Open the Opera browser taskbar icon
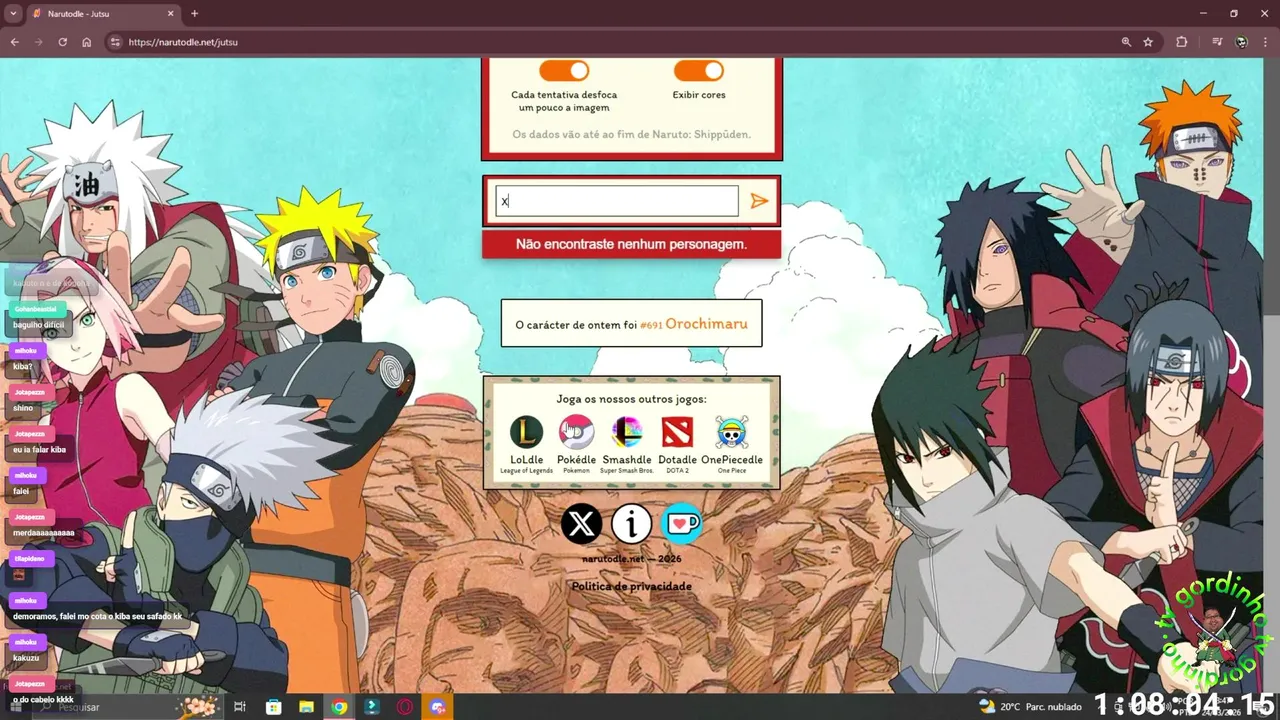Viewport: 1280px width, 720px height. (x=405, y=707)
